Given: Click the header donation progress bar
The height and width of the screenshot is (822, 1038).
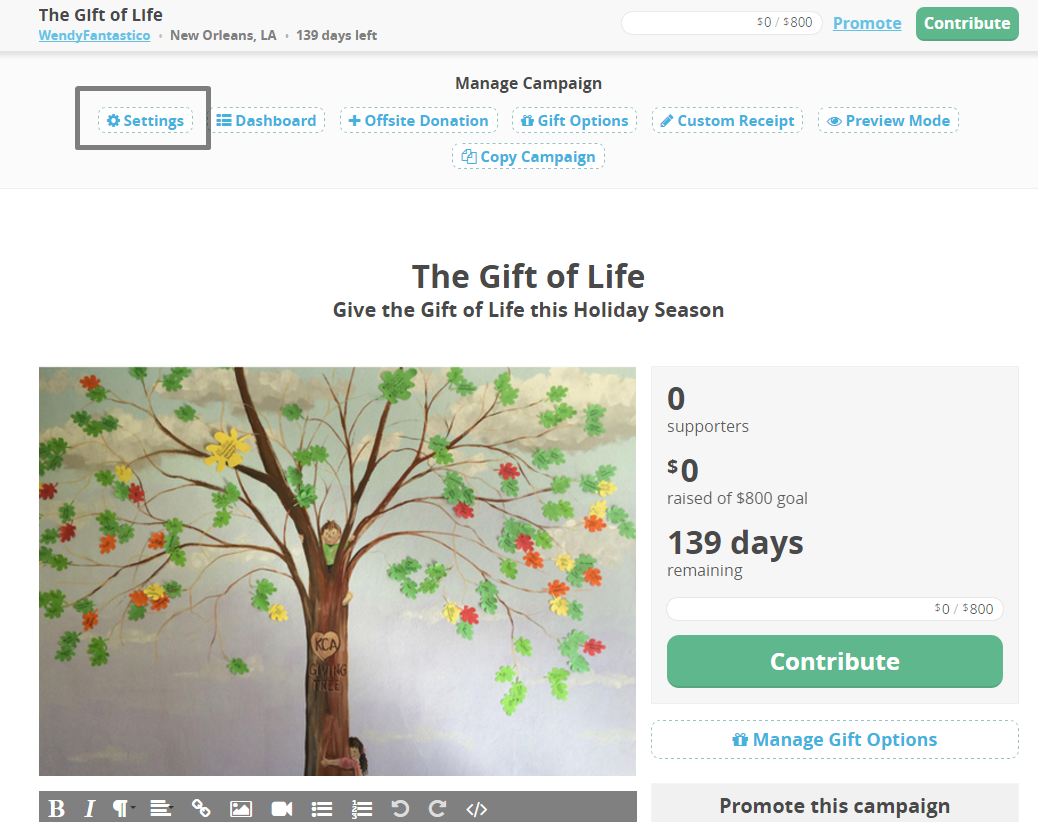Looking at the screenshot, I should pos(721,23).
